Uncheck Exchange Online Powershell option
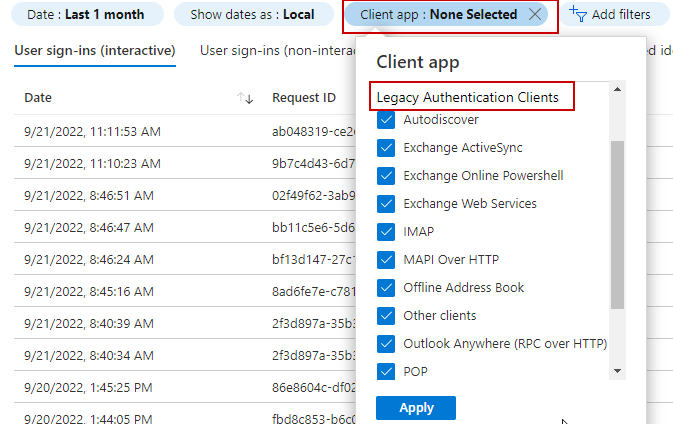This screenshot has width=673, height=424. [x=386, y=176]
